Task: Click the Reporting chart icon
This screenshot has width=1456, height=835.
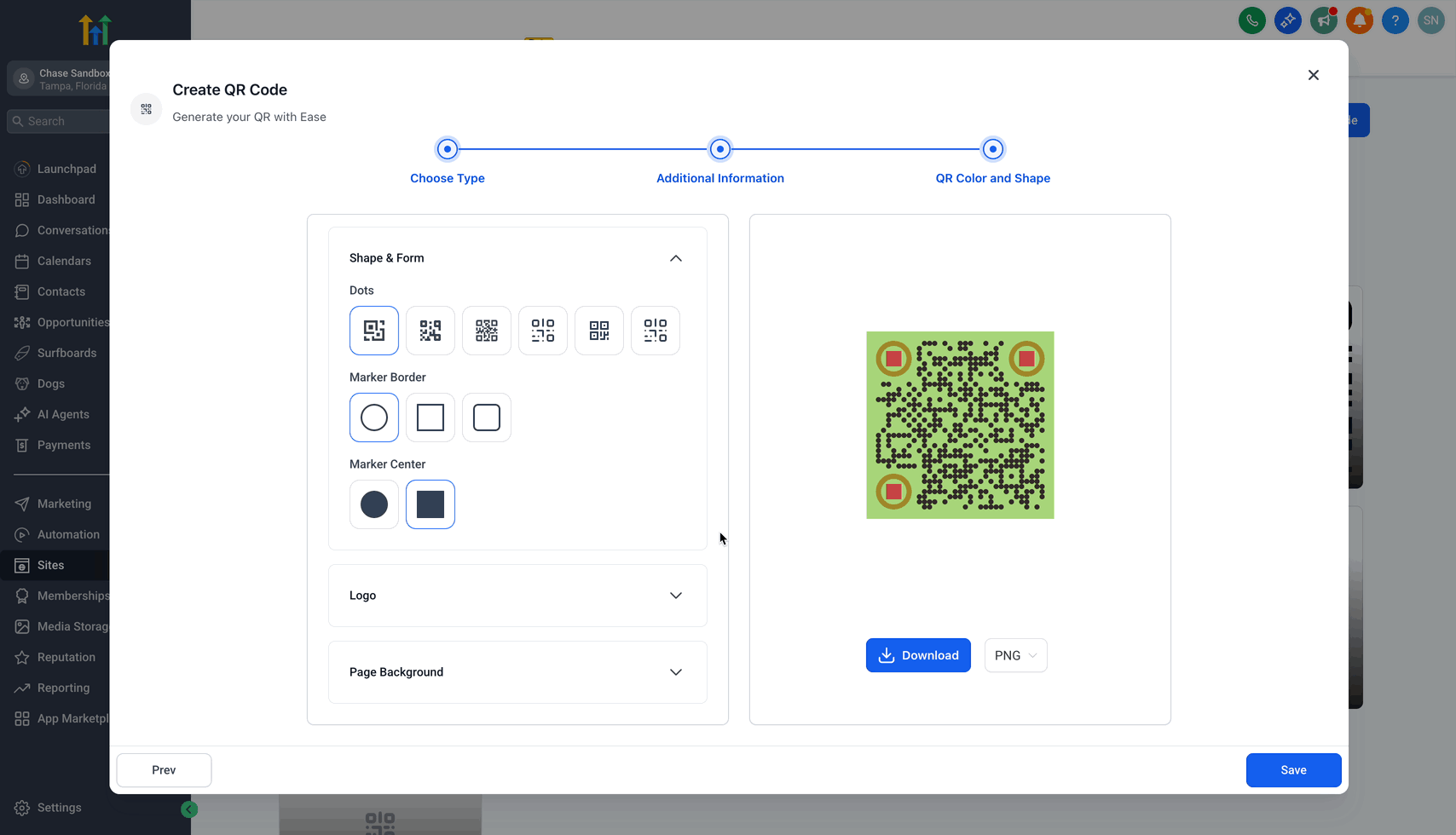Action: click(x=22, y=688)
